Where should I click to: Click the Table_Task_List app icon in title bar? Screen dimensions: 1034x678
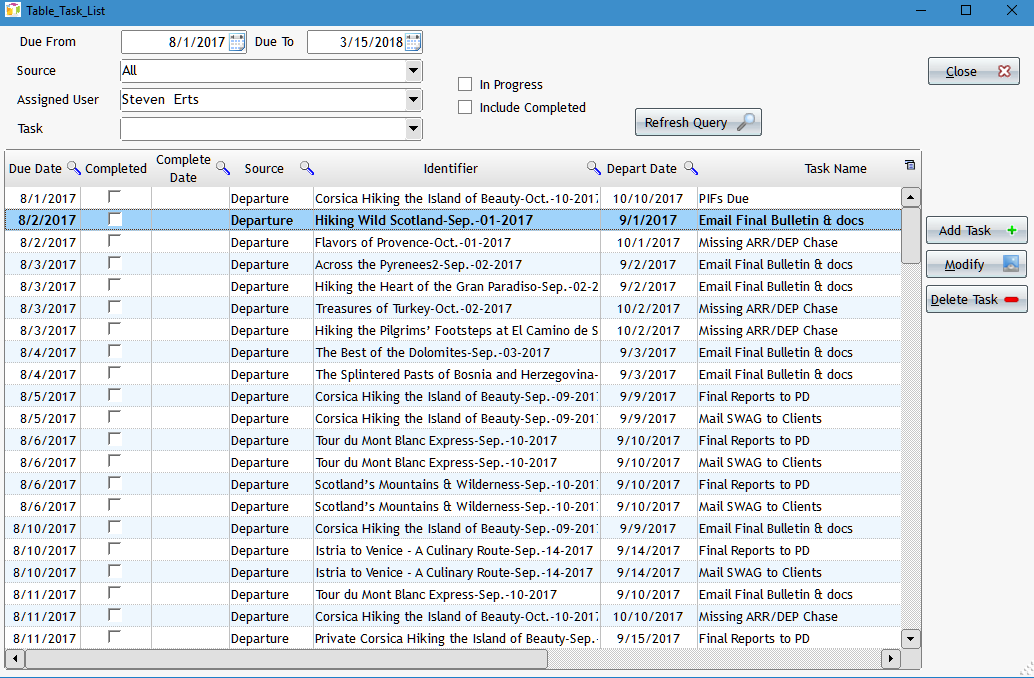[x=13, y=11]
